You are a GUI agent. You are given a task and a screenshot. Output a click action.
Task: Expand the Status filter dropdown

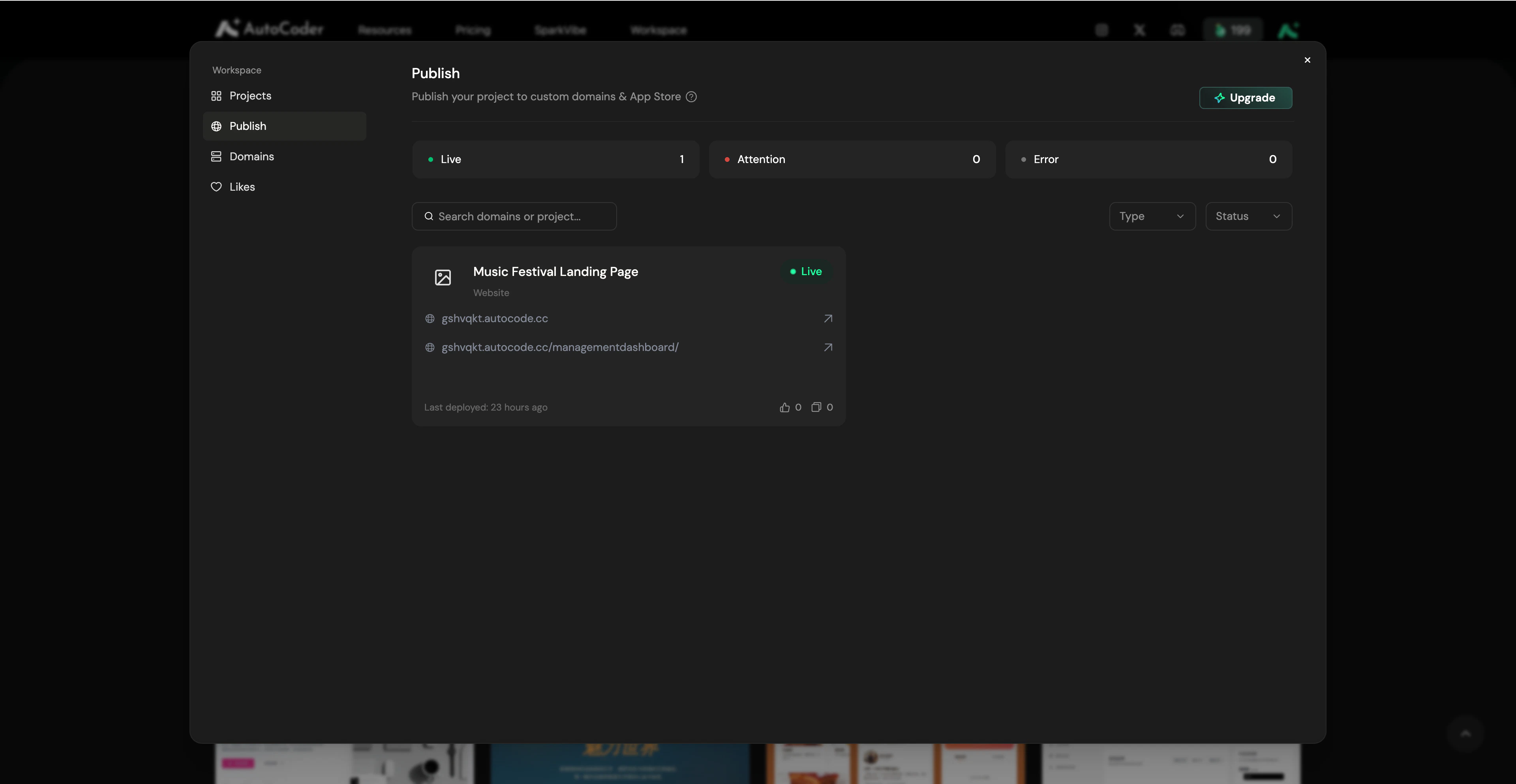(x=1248, y=216)
